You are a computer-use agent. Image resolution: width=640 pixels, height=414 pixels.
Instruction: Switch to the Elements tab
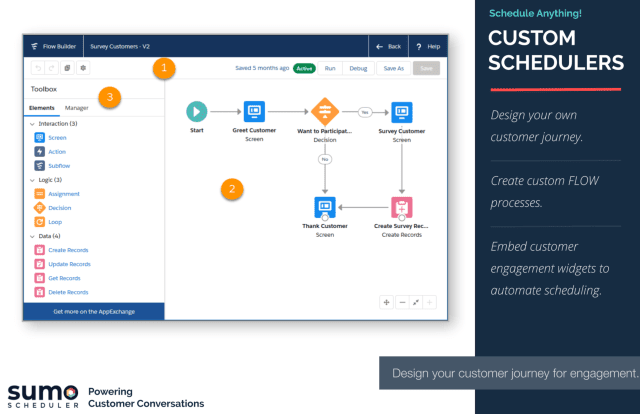(x=42, y=106)
